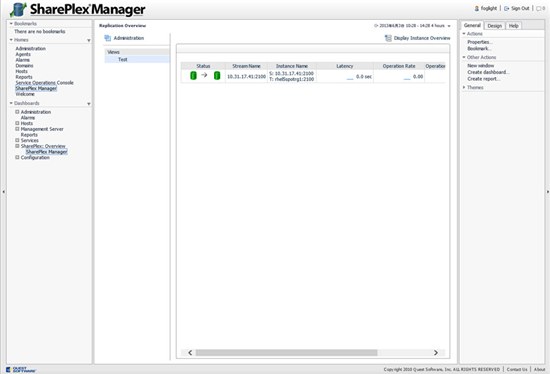Open the time range dropdown
This screenshot has height=374, width=550.
coord(449,26)
